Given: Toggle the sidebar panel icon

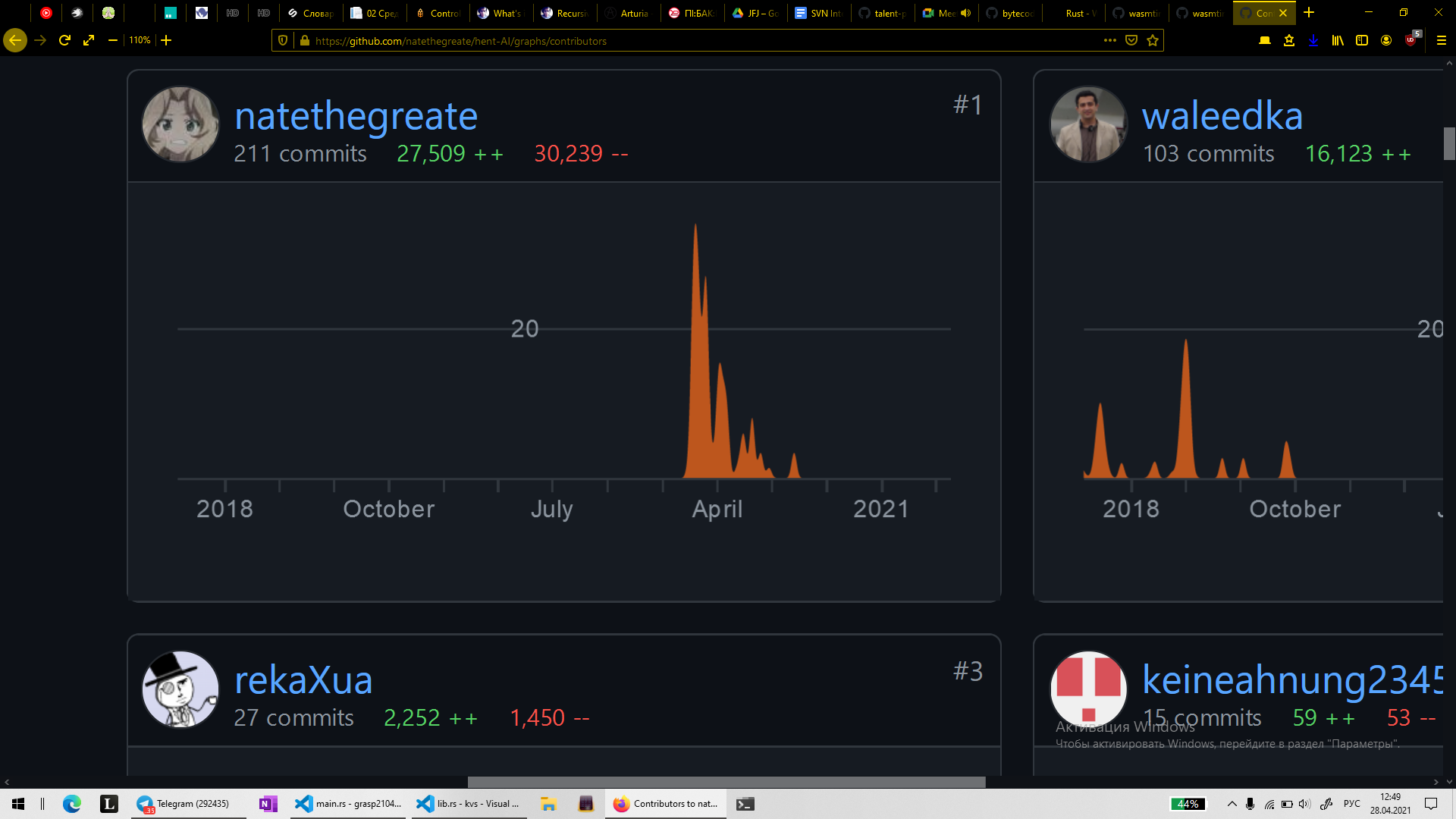Looking at the screenshot, I should pos(1362,41).
